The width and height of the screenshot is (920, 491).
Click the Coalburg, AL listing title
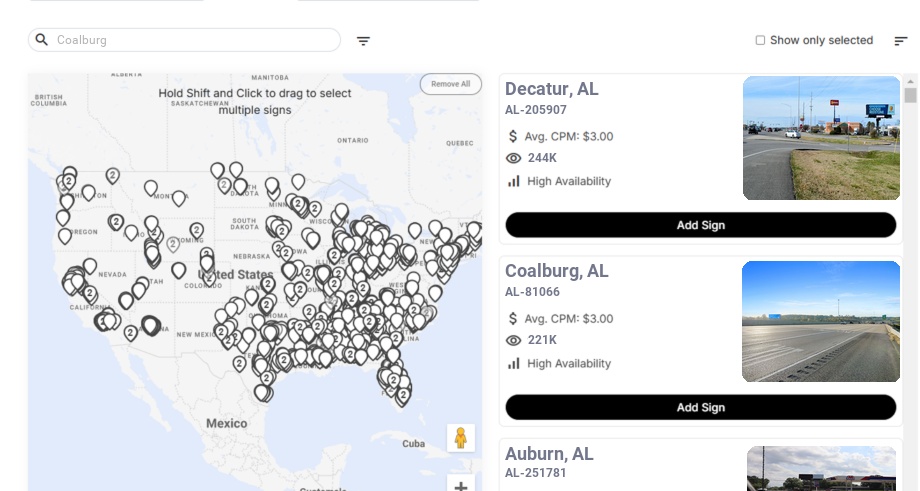point(556,271)
